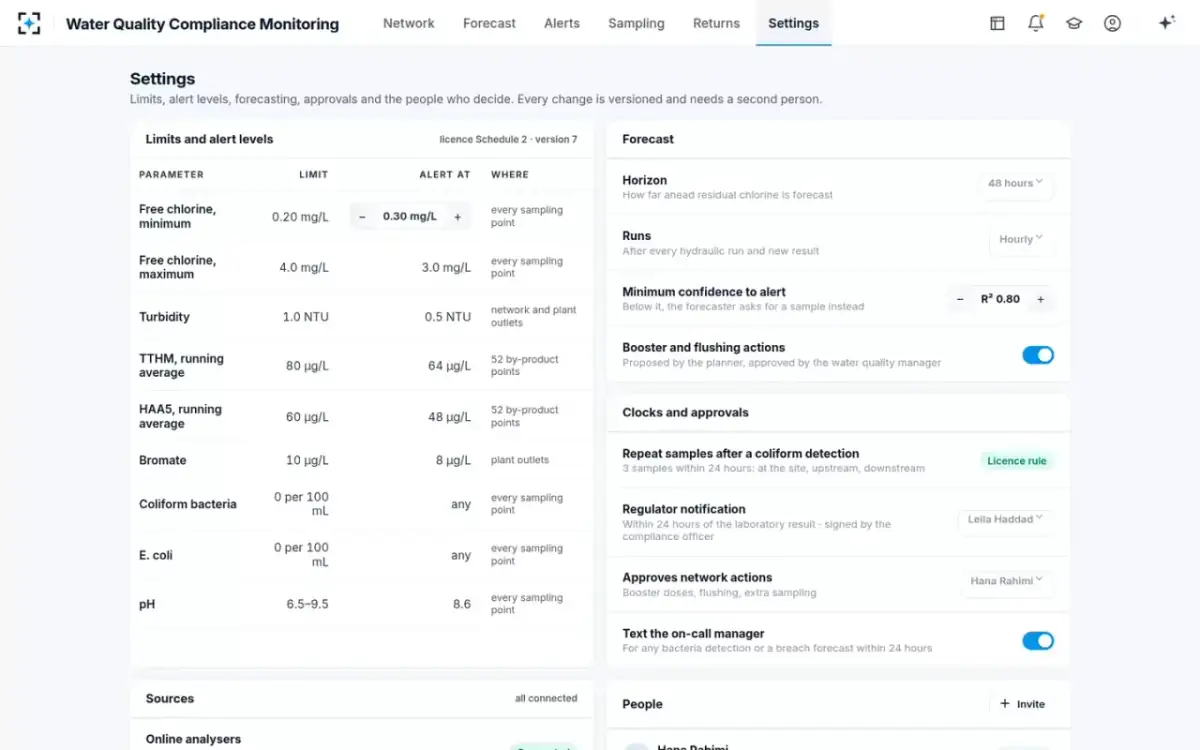Click the '3.0 mg/L' alert value
1200x750 pixels.
coord(446,267)
